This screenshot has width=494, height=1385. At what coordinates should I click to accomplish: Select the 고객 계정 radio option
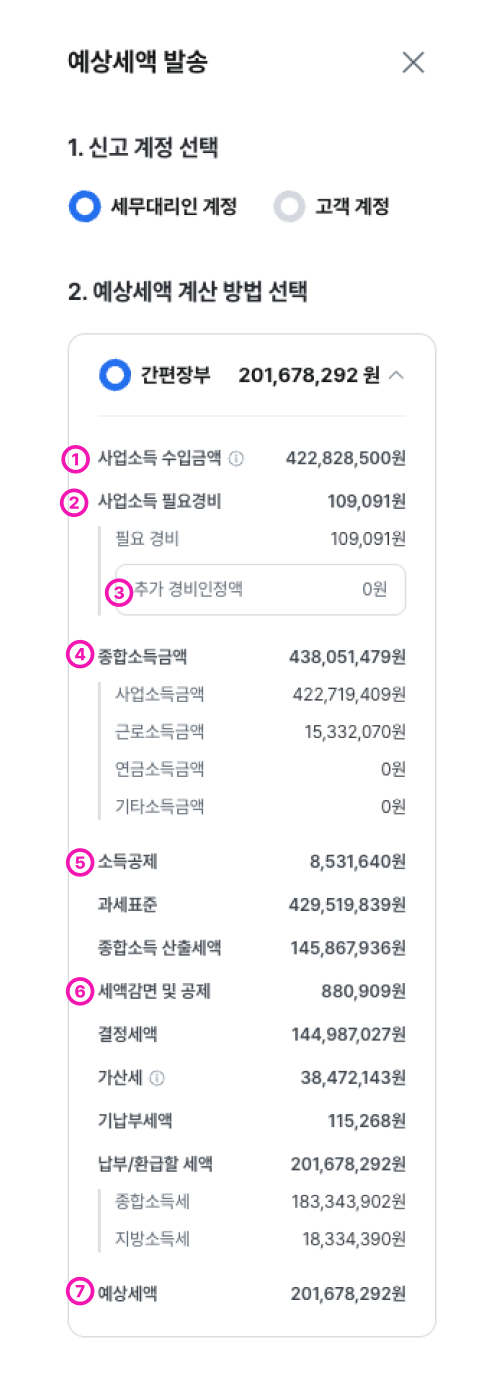coord(289,207)
